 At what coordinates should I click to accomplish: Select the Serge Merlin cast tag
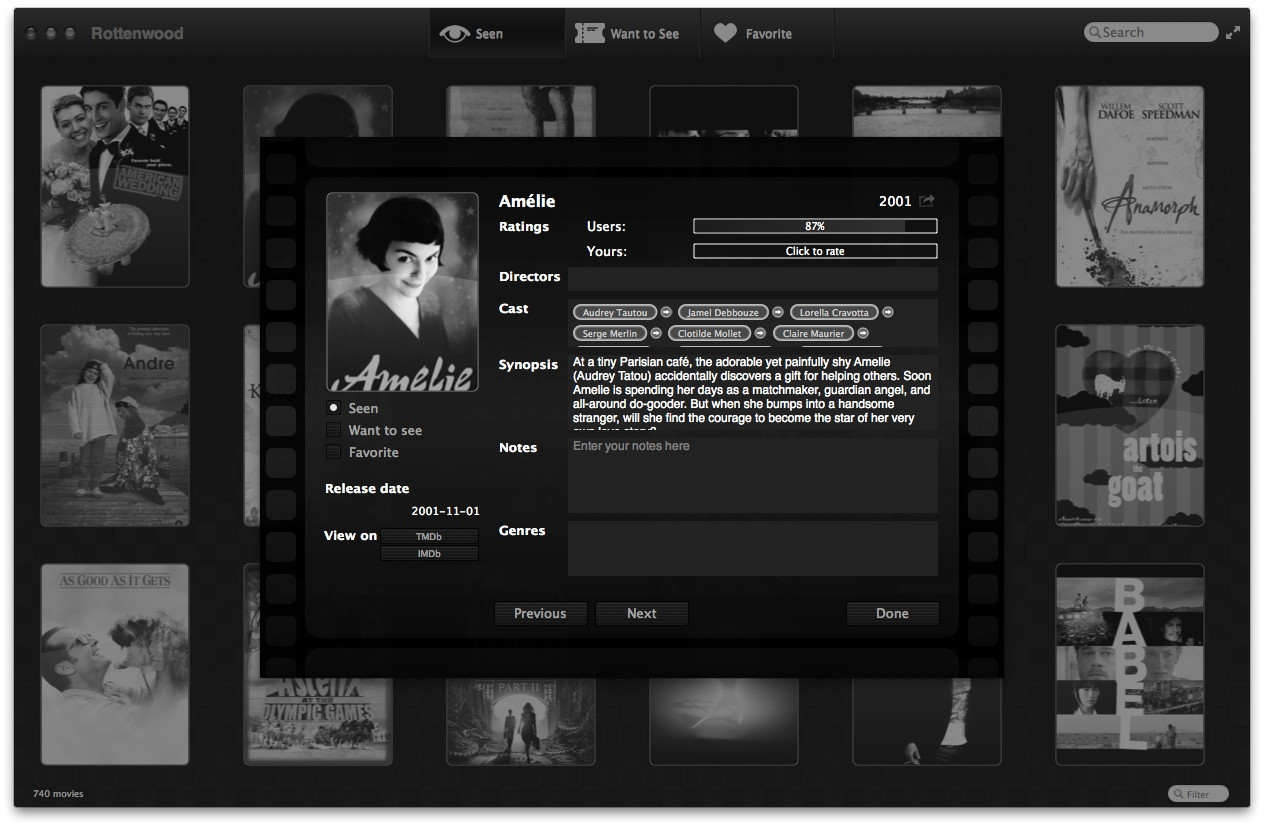[610, 334]
